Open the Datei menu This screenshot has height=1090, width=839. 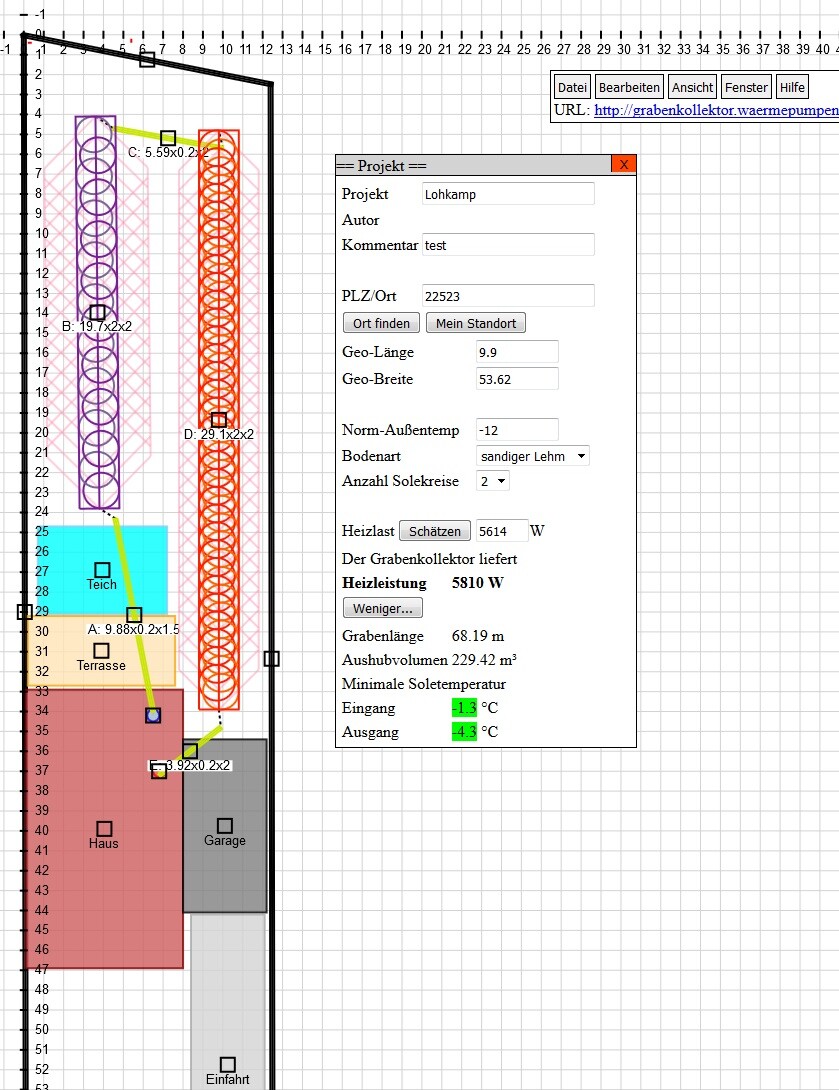(573, 87)
